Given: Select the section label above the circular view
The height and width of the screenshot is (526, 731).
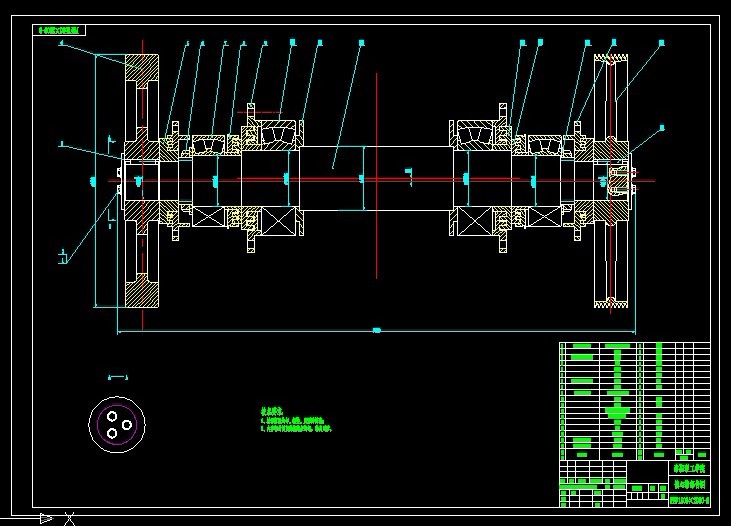Looking at the screenshot, I should [x=117, y=377].
